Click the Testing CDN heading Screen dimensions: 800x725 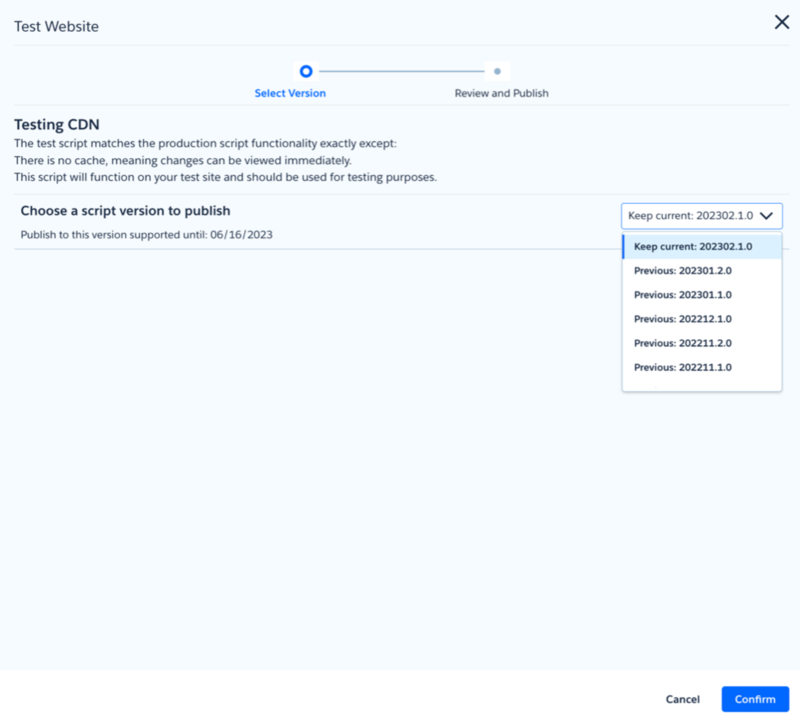(x=56, y=125)
